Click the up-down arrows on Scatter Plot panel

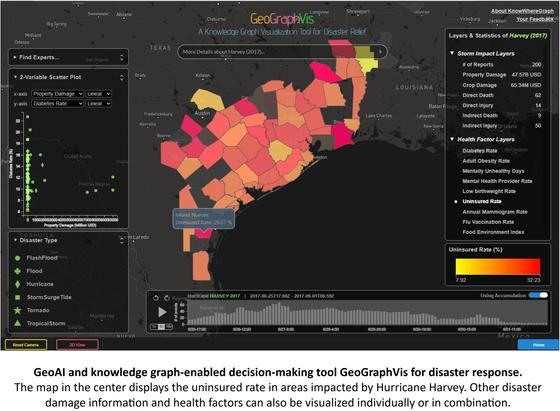122,77
